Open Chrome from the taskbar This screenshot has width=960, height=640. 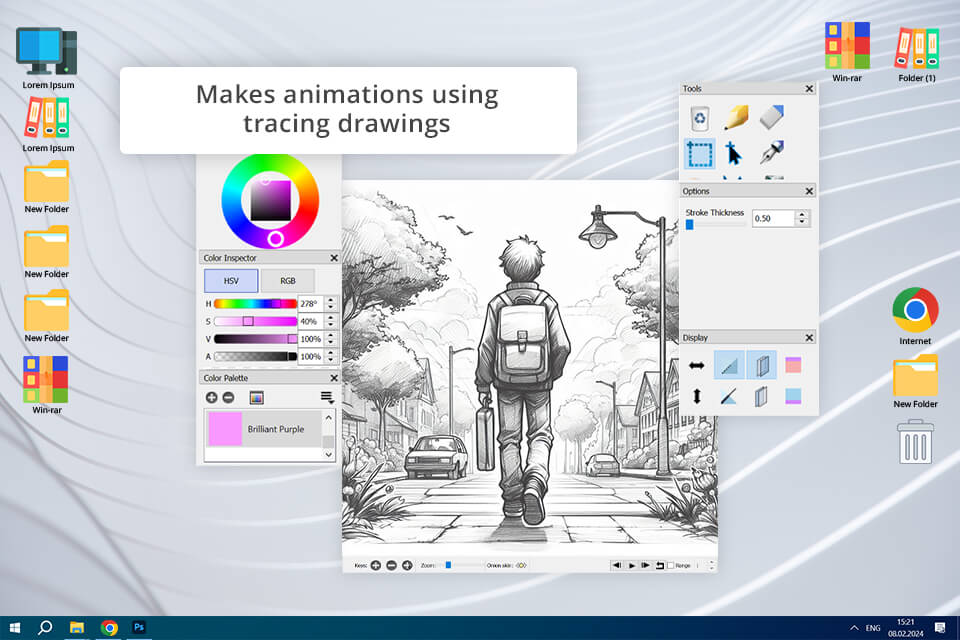pos(109,628)
